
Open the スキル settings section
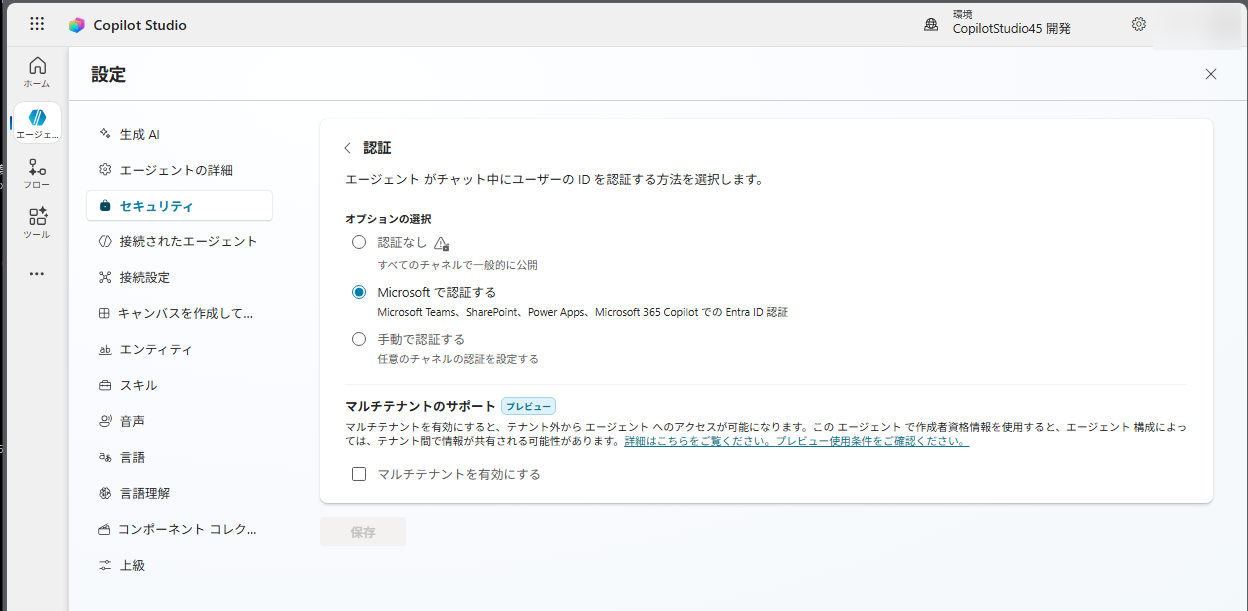[180, 385]
